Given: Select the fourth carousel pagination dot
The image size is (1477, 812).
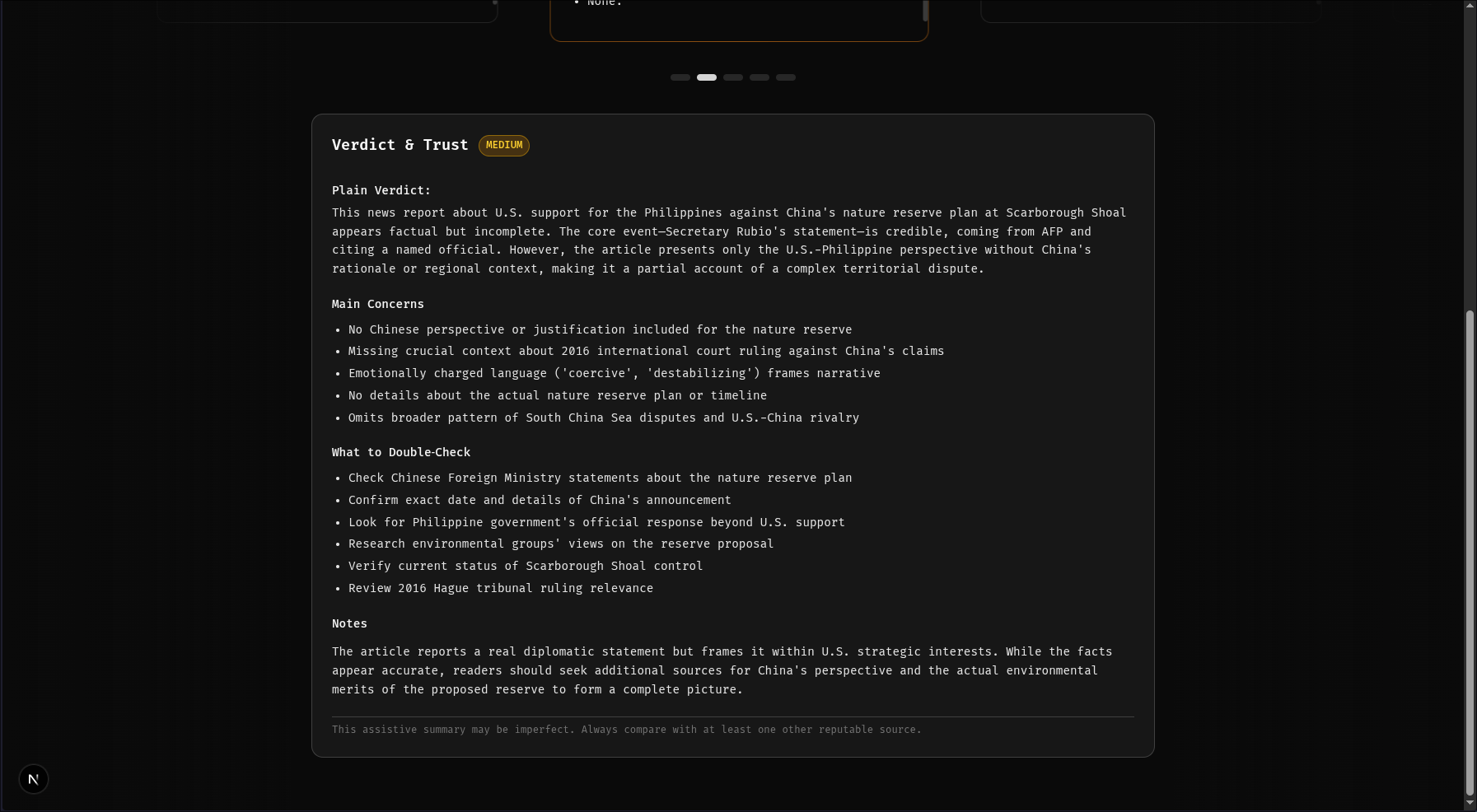Looking at the screenshot, I should point(760,77).
